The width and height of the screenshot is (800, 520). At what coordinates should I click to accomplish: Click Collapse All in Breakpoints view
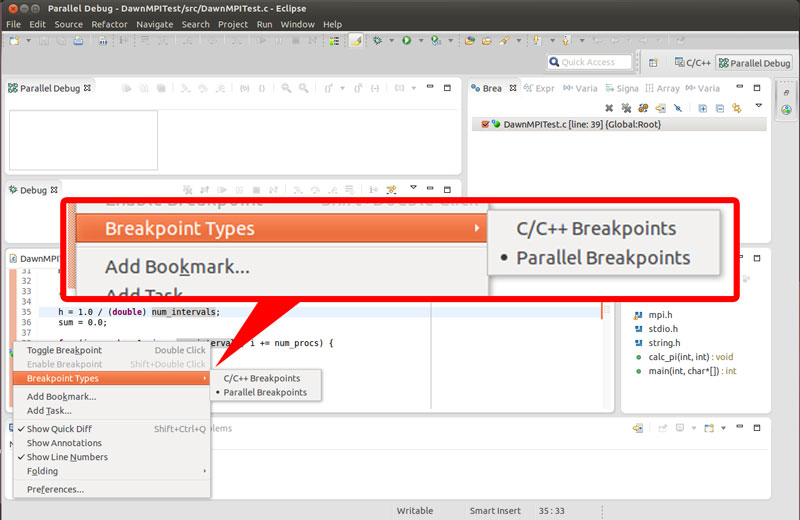(x=720, y=108)
